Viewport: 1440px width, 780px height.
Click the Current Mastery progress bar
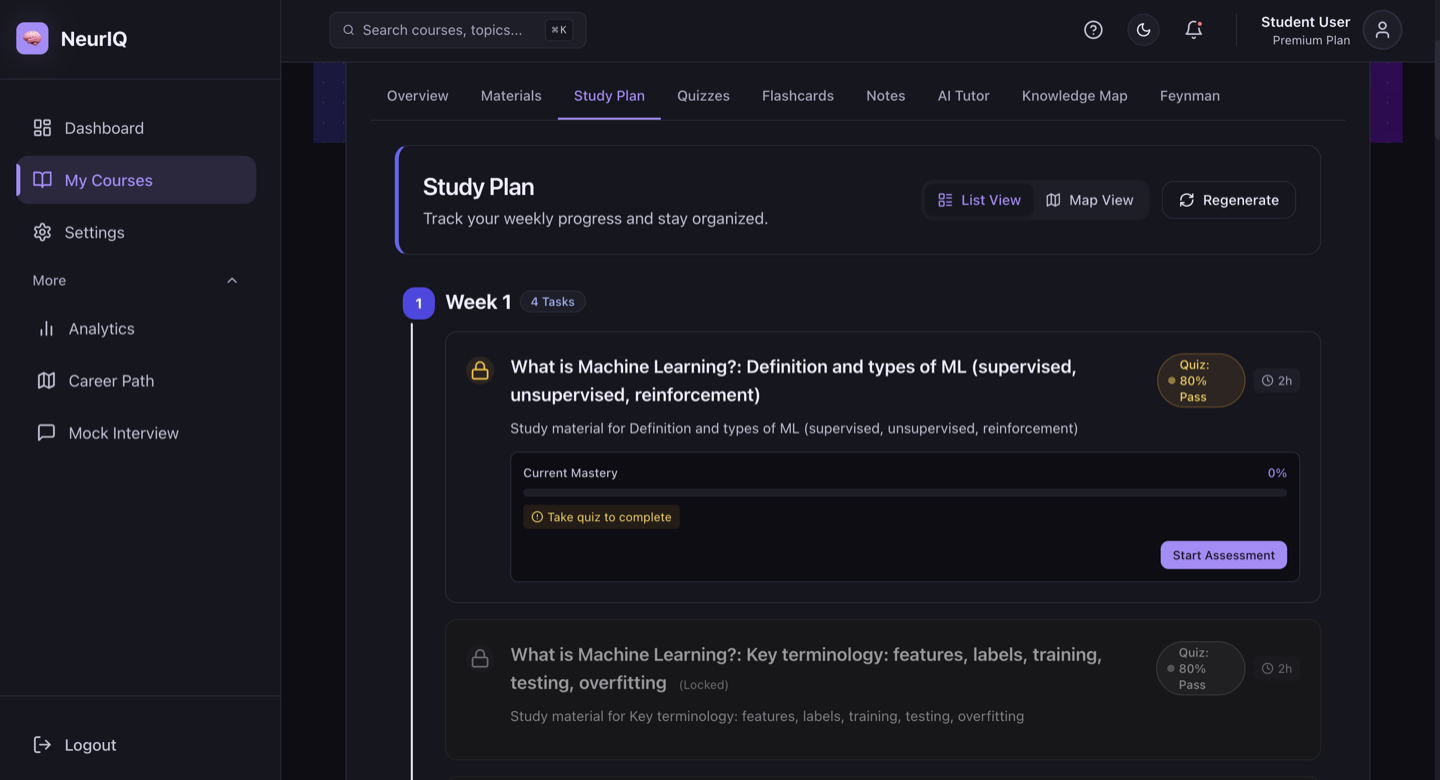905,492
